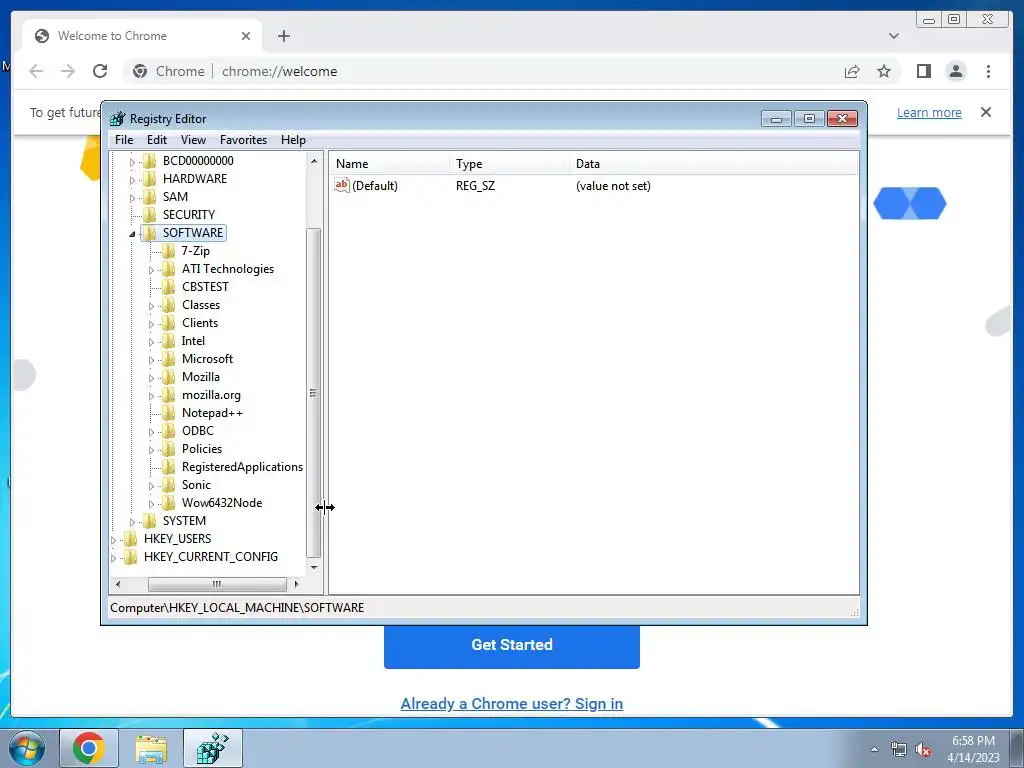Expand the Classes key
This screenshot has height=768, width=1024.
(152, 306)
